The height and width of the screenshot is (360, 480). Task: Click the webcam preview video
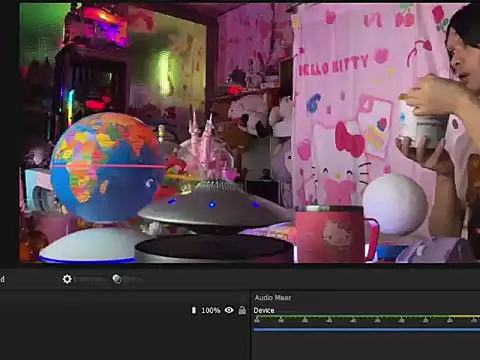point(249,133)
